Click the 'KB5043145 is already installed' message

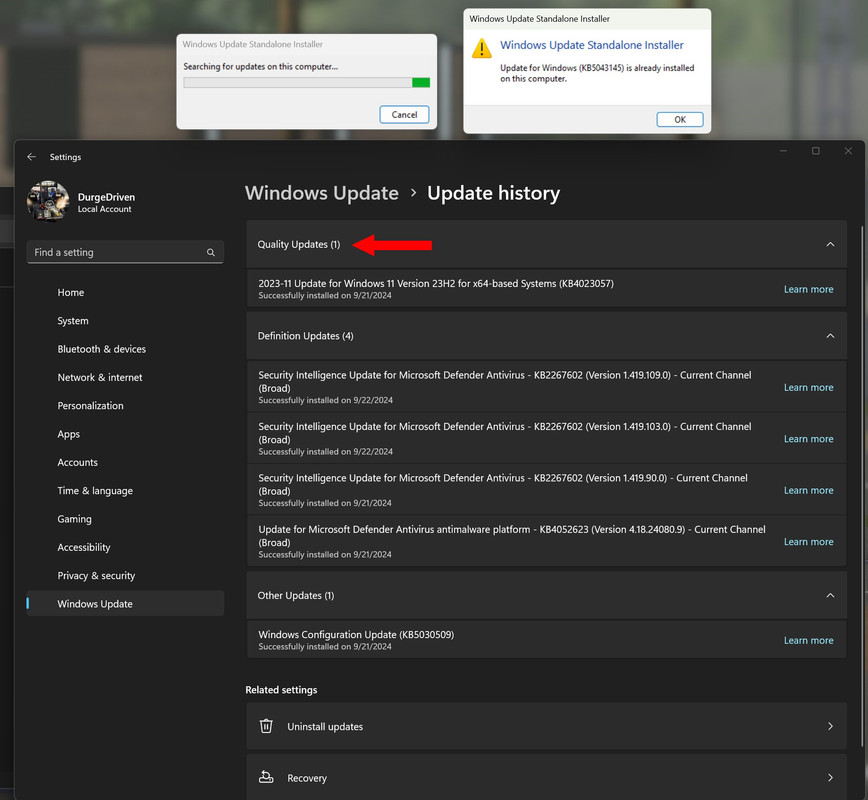[x=597, y=73]
